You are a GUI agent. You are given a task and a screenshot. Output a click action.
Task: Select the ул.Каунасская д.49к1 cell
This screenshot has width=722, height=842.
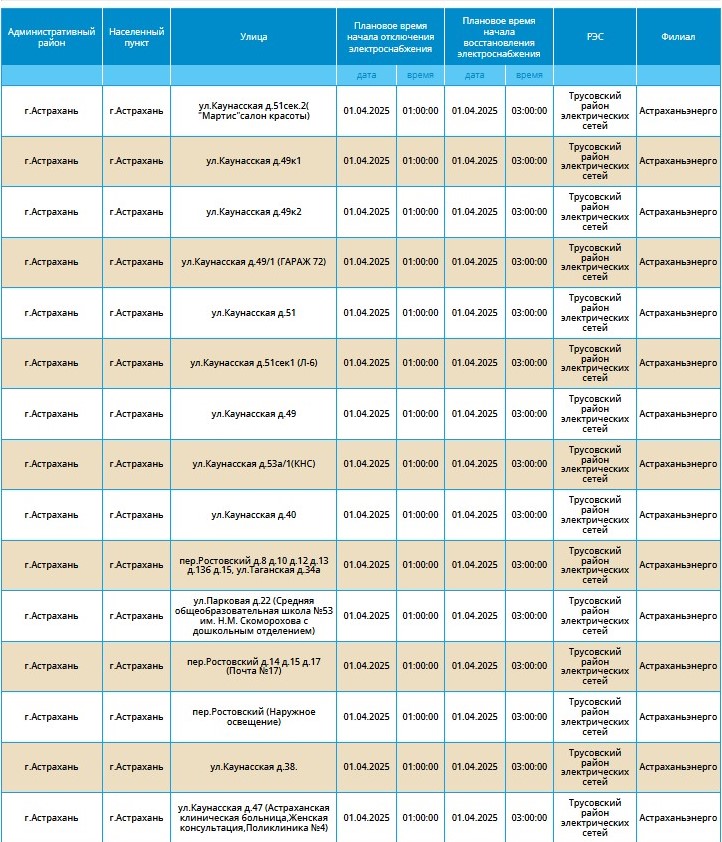[253, 161]
